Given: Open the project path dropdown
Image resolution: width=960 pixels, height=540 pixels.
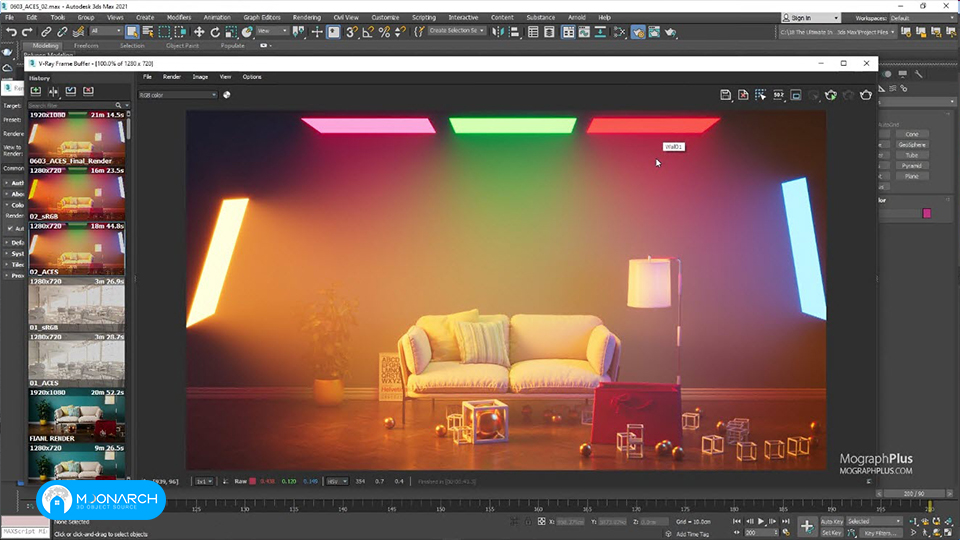Looking at the screenshot, I should pos(837,32).
